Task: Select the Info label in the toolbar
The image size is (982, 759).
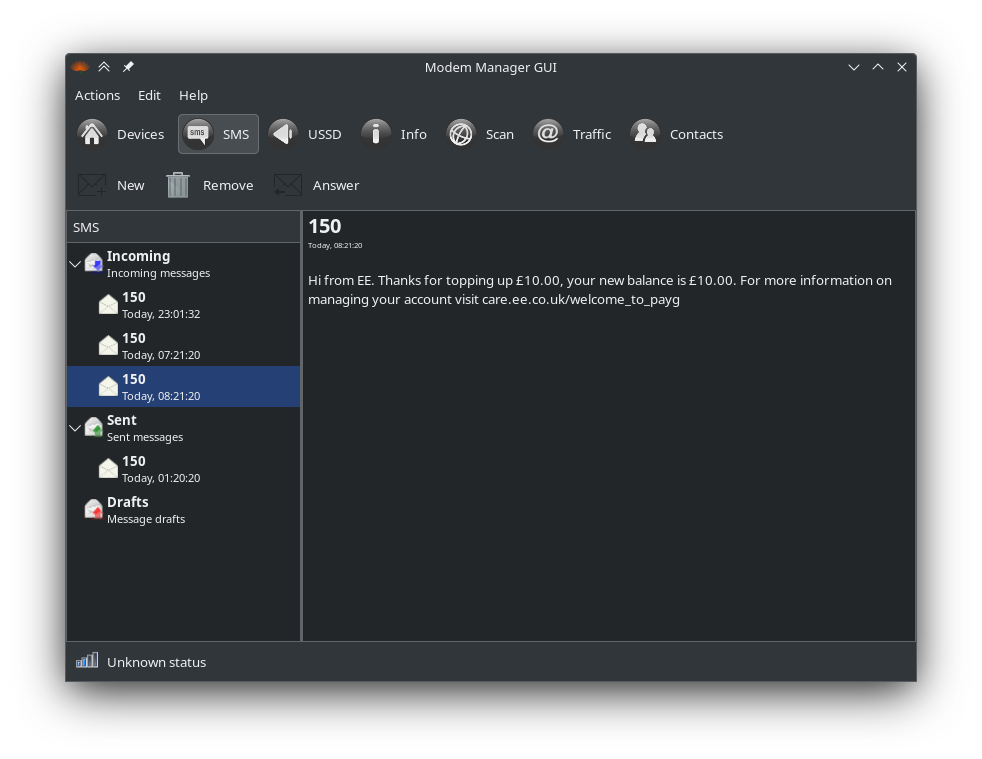Action: [x=413, y=134]
